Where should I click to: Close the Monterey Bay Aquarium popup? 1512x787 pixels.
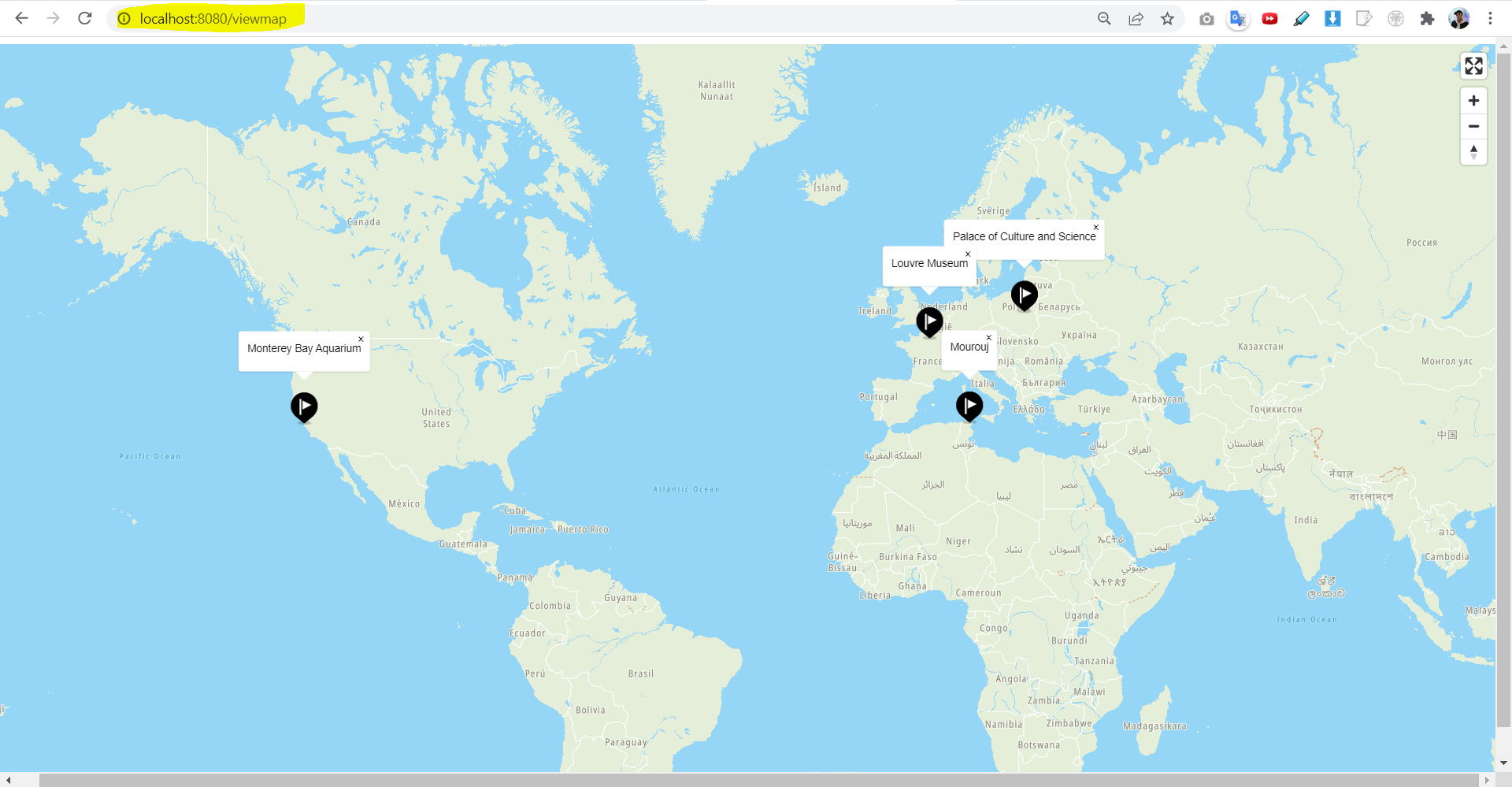(x=361, y=340)
